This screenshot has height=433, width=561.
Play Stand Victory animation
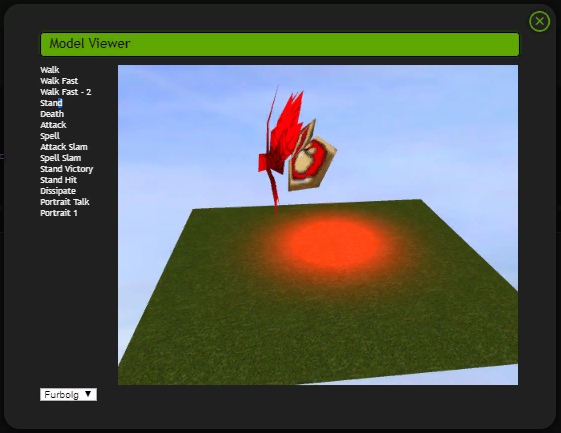pos(67,169)
